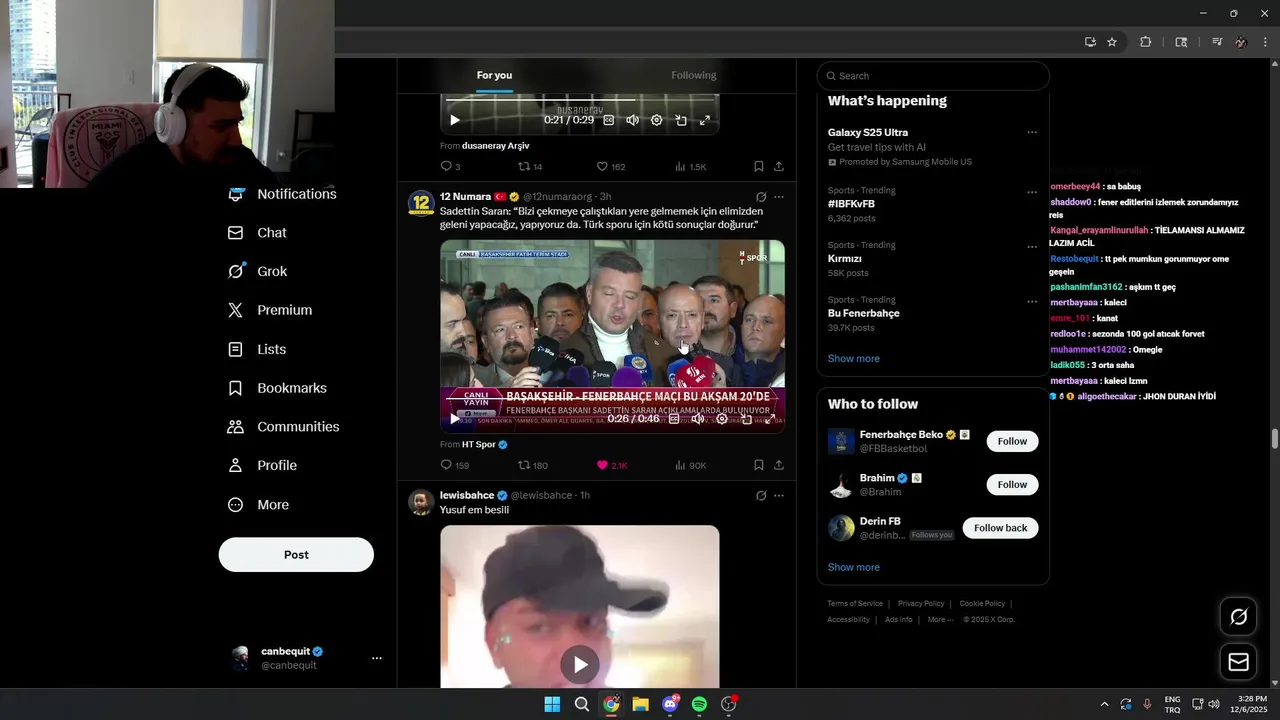Open options for Kırmızı trend

click(1032, 247)
